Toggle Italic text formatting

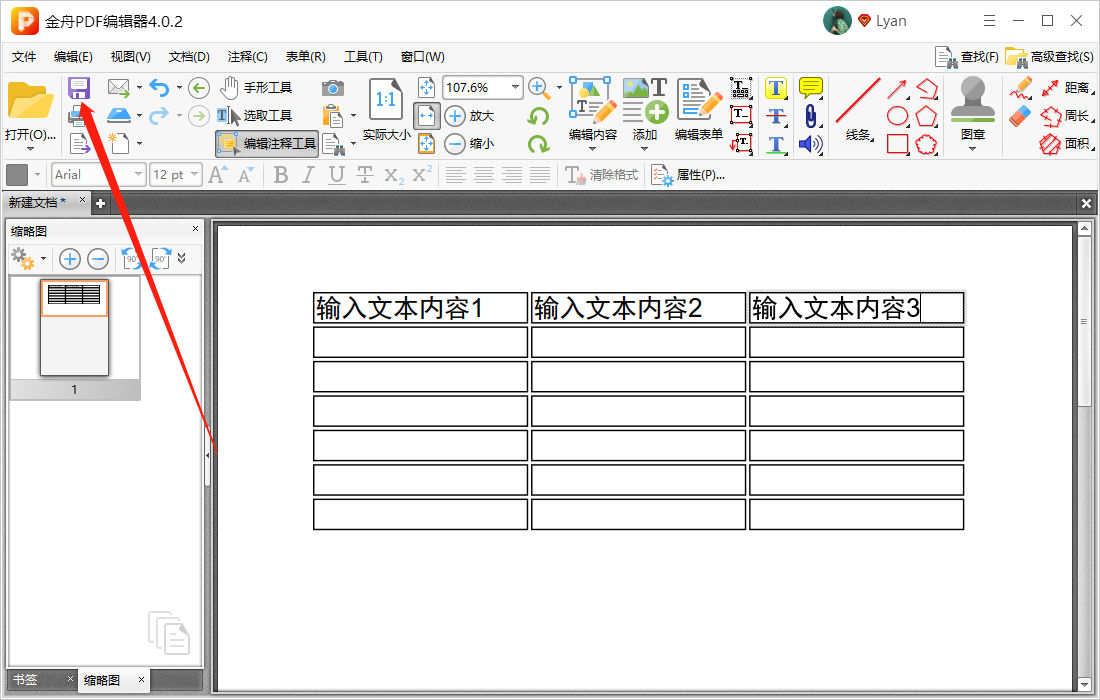(308, 175)
